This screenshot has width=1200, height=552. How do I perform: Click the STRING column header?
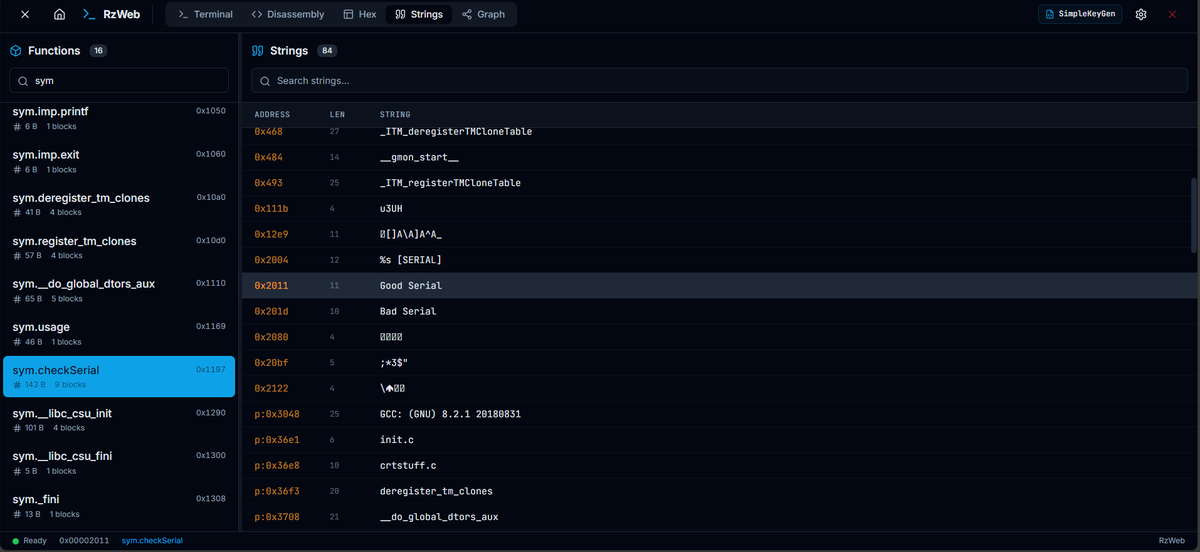coord(395,115)
